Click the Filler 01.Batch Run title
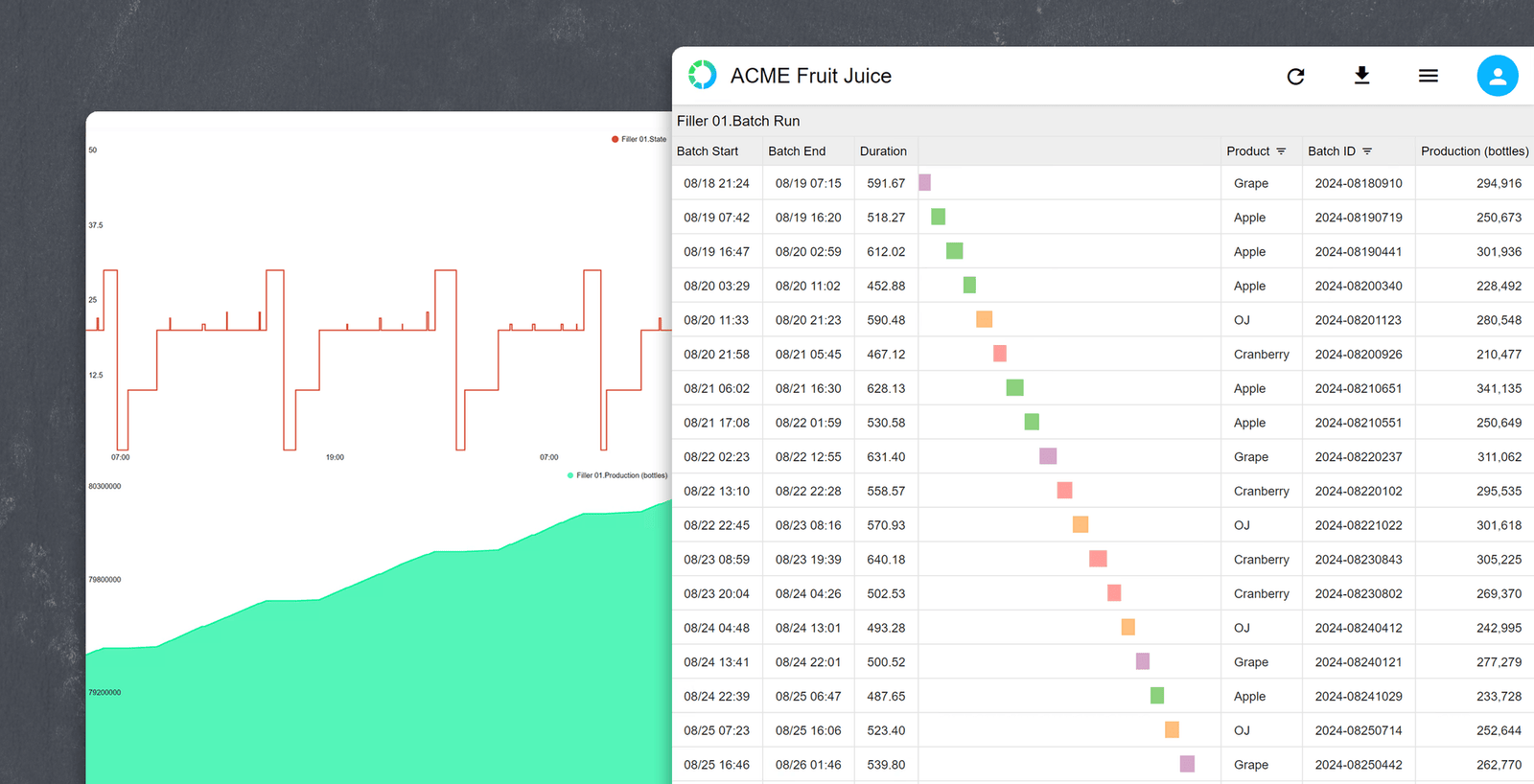This screenshot has width=1534, height=784. click(738, 121)
